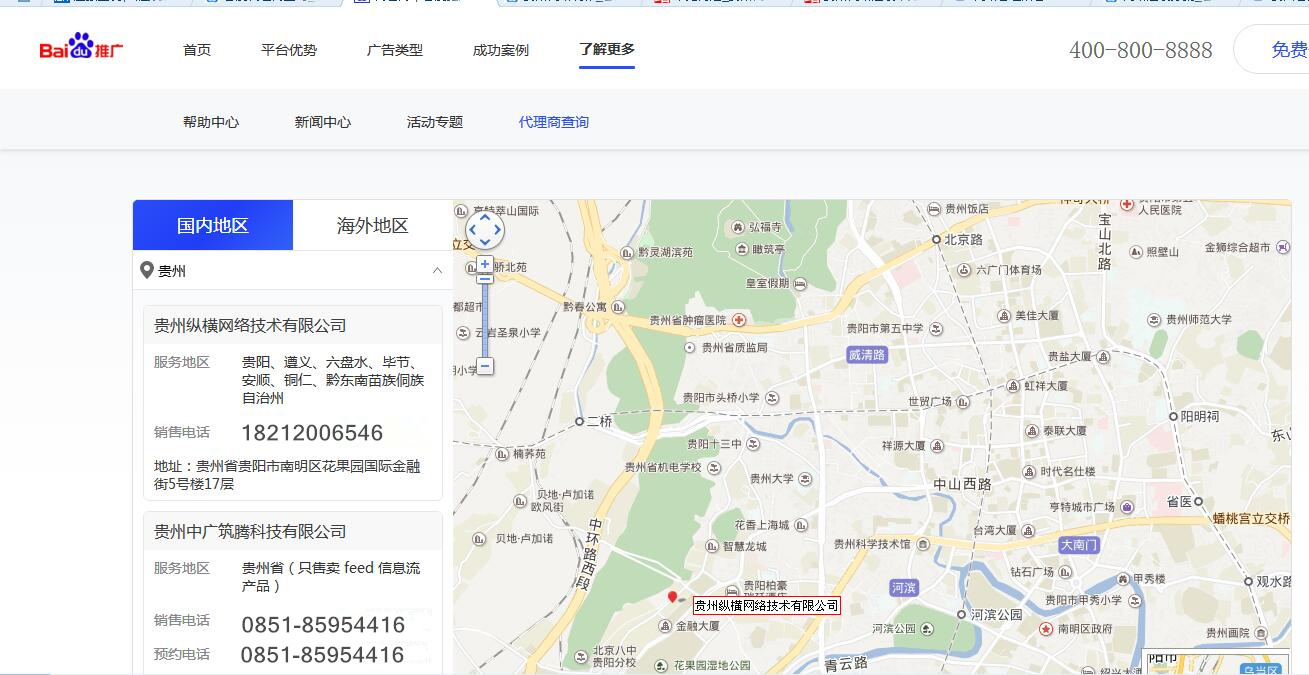Click the location pin beside 贵州
Viewport: 1309px width, 675px height.
click(147, 270)
